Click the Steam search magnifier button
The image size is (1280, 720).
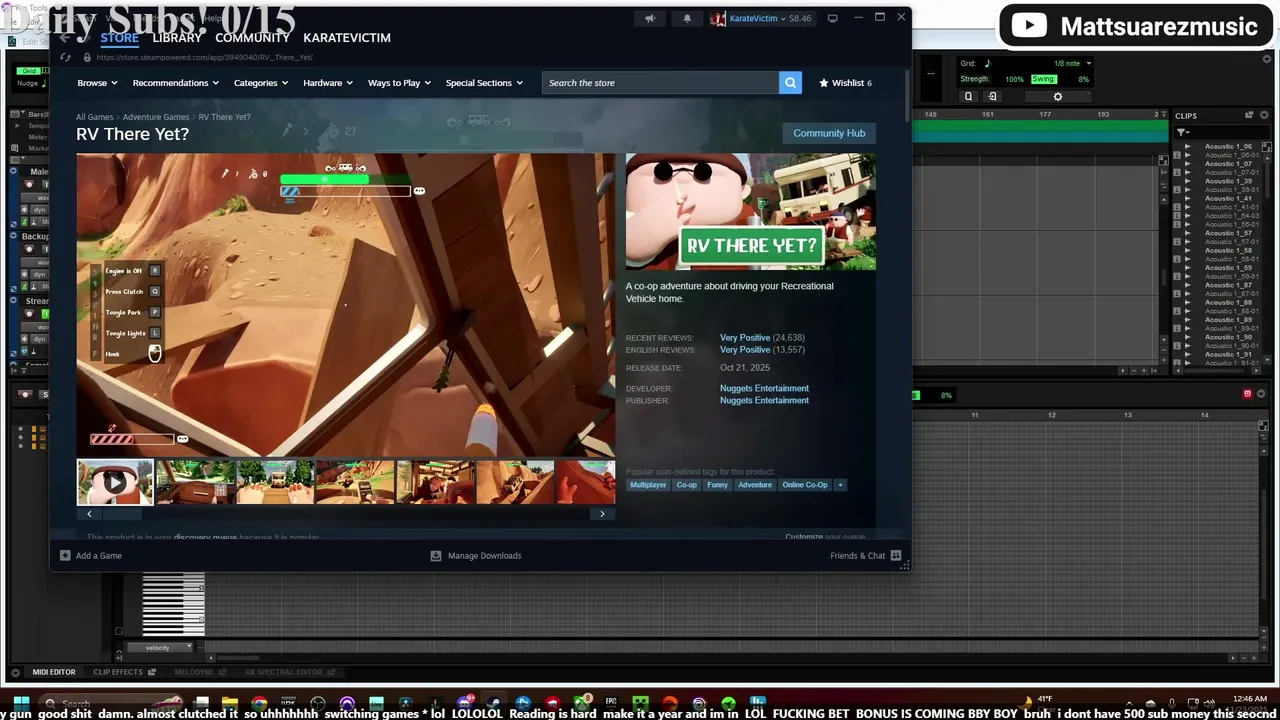790,83
